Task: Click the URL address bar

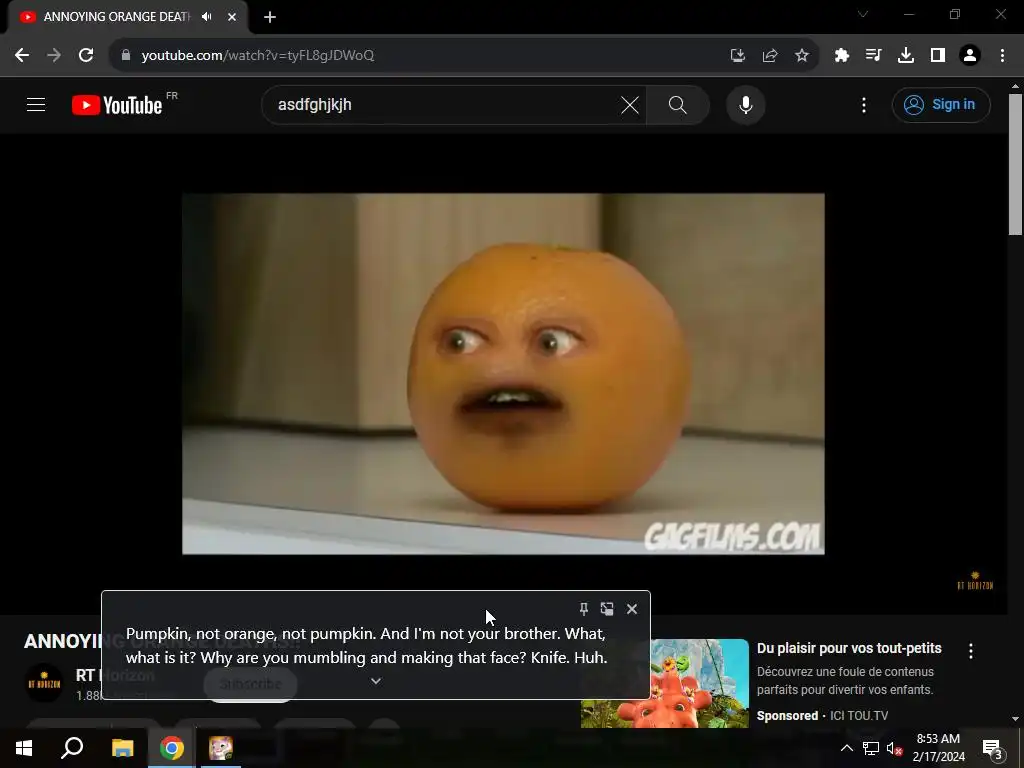Action: [418, 56]
